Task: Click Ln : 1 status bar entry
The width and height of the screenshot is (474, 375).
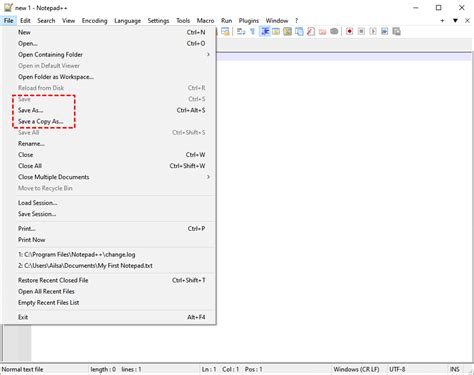Action: pyautogui.click(x=209, y=369)
